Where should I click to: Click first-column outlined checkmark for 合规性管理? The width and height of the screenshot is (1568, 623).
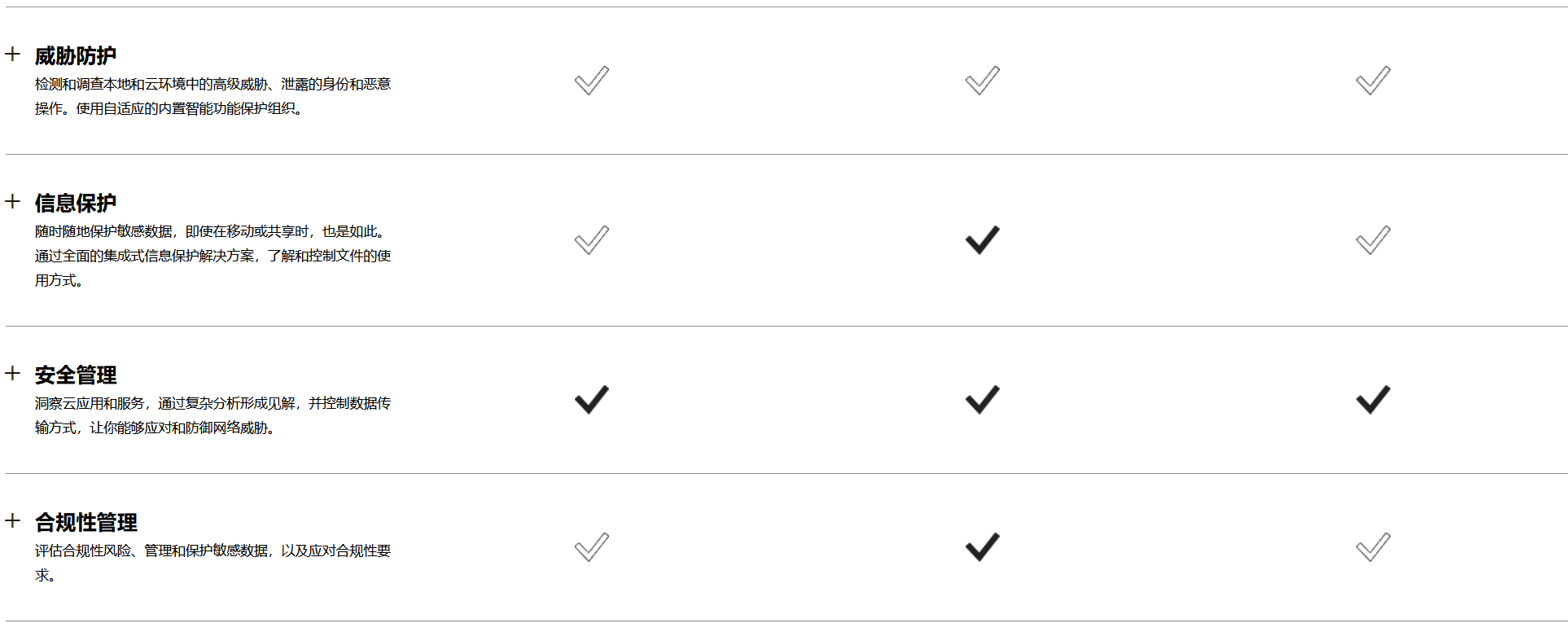[x=592, y=547]
